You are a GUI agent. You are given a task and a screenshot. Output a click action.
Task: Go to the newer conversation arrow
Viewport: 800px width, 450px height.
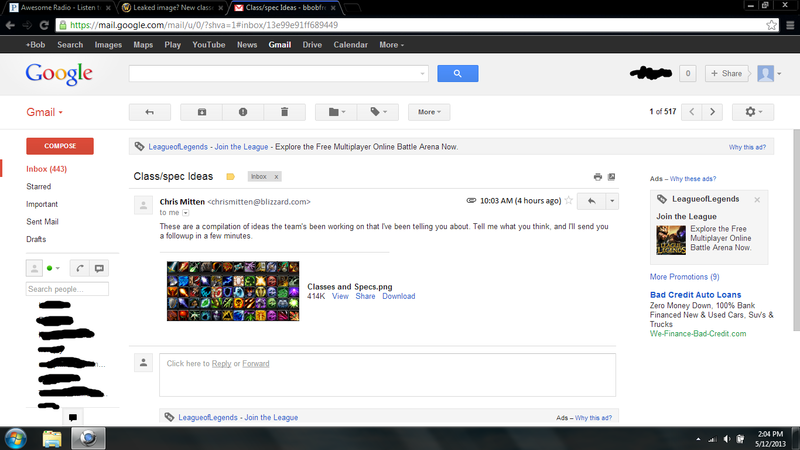pos(692,112)
